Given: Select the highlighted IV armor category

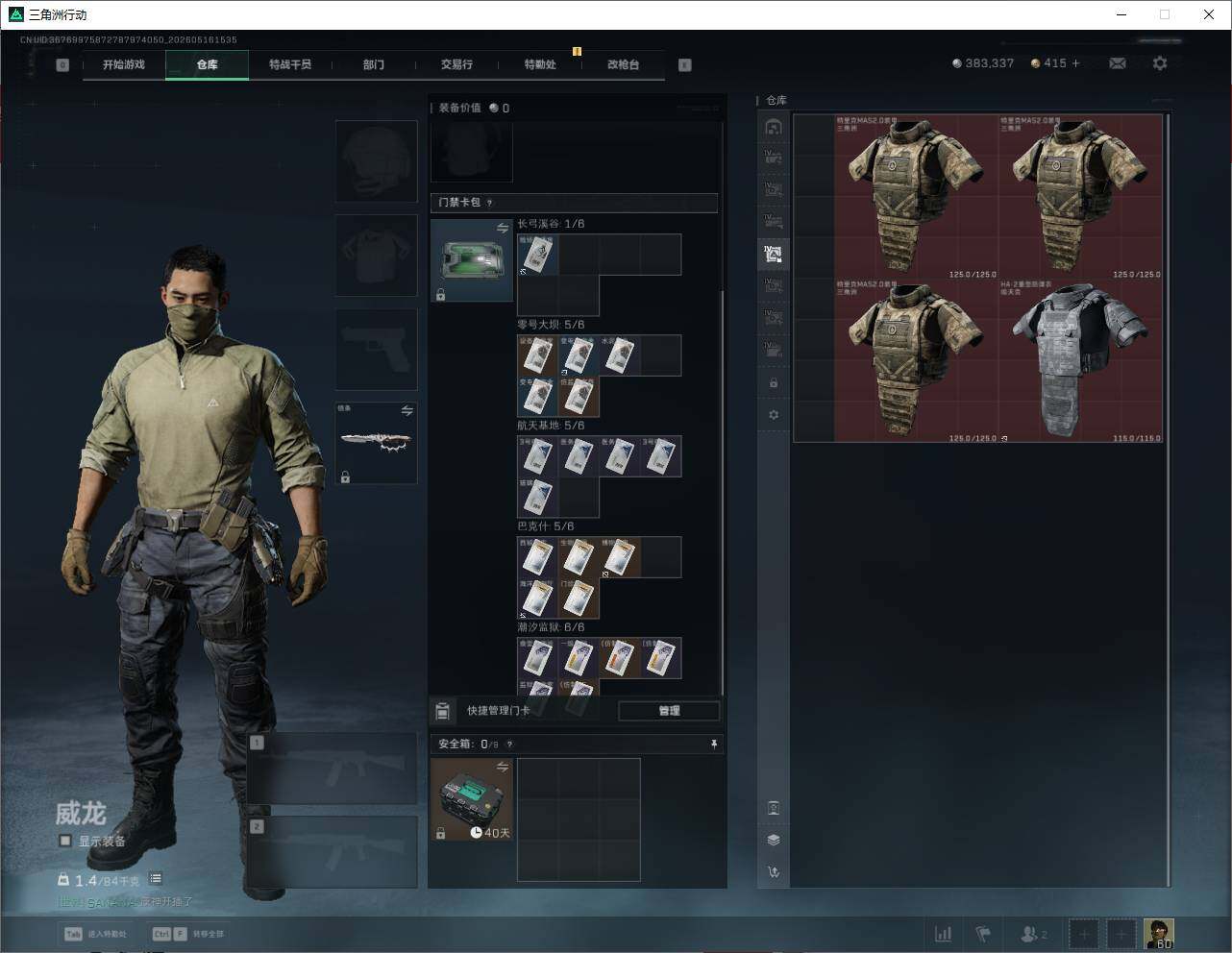Looking at the screenshot, I should coord(774,254).
